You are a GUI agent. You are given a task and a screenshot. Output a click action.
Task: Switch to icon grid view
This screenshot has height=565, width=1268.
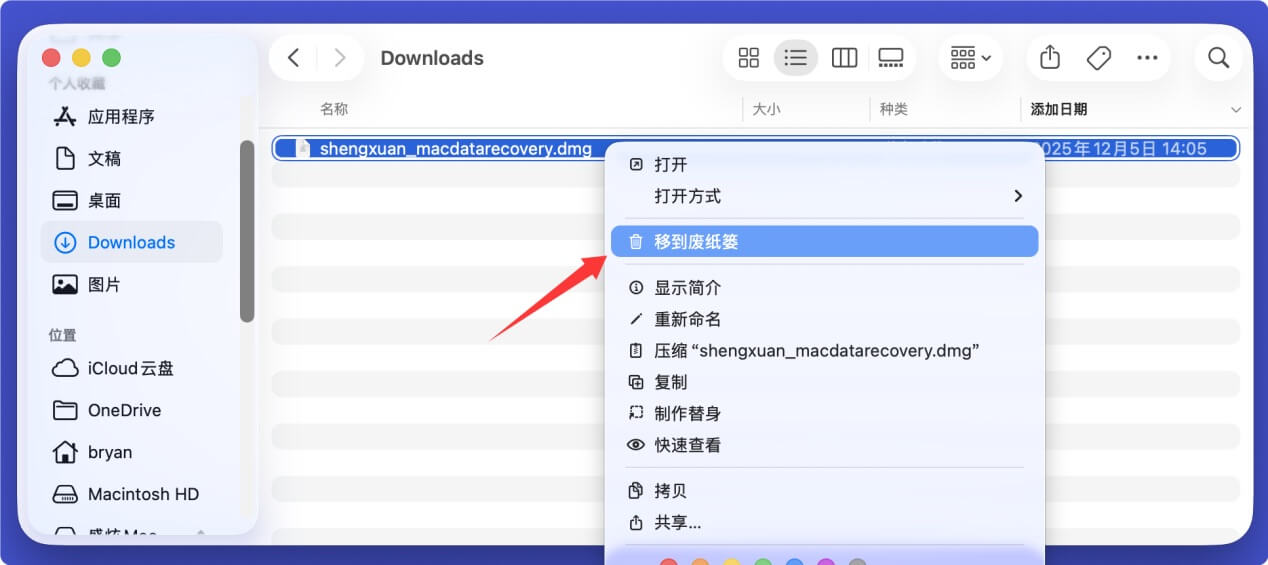tap(749, 58)
